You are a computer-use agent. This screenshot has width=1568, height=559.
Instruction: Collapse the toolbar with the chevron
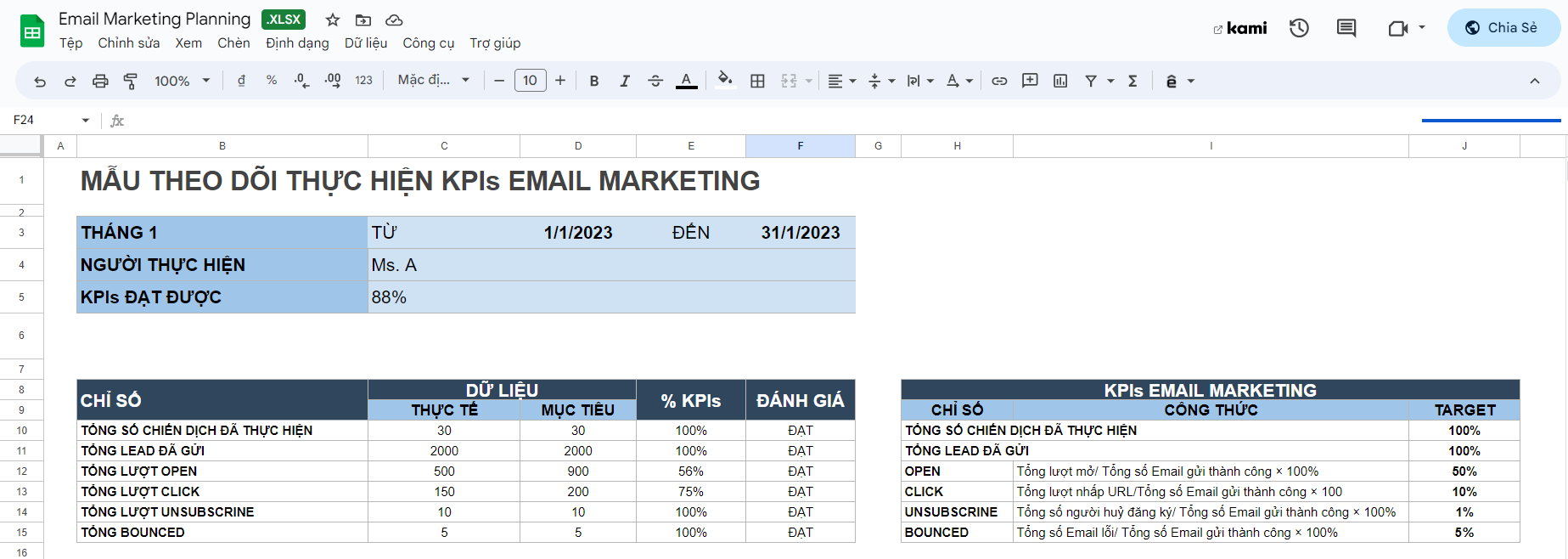[x=1535, y=81]
